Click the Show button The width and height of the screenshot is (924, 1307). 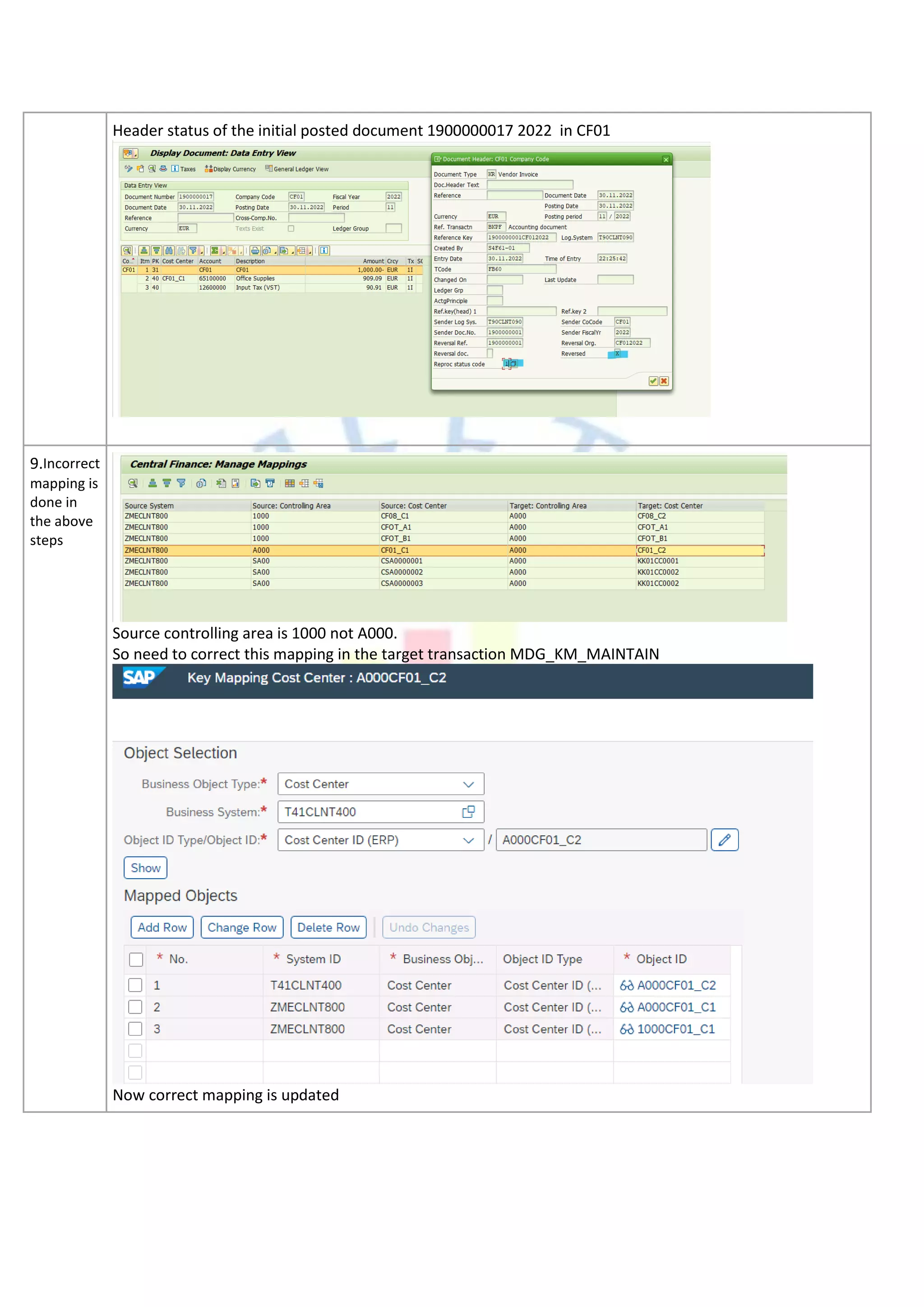(146, 868)
